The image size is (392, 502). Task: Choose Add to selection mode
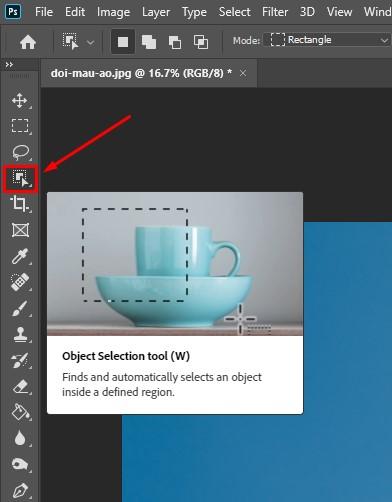pos(149,42)
